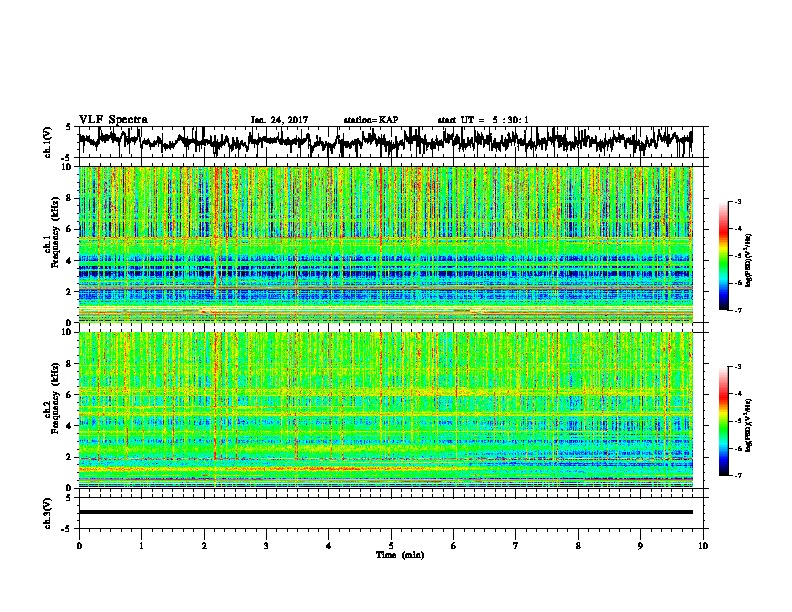
Task: Click the time axis tick label "7"
Action: [x=516, y=546]
